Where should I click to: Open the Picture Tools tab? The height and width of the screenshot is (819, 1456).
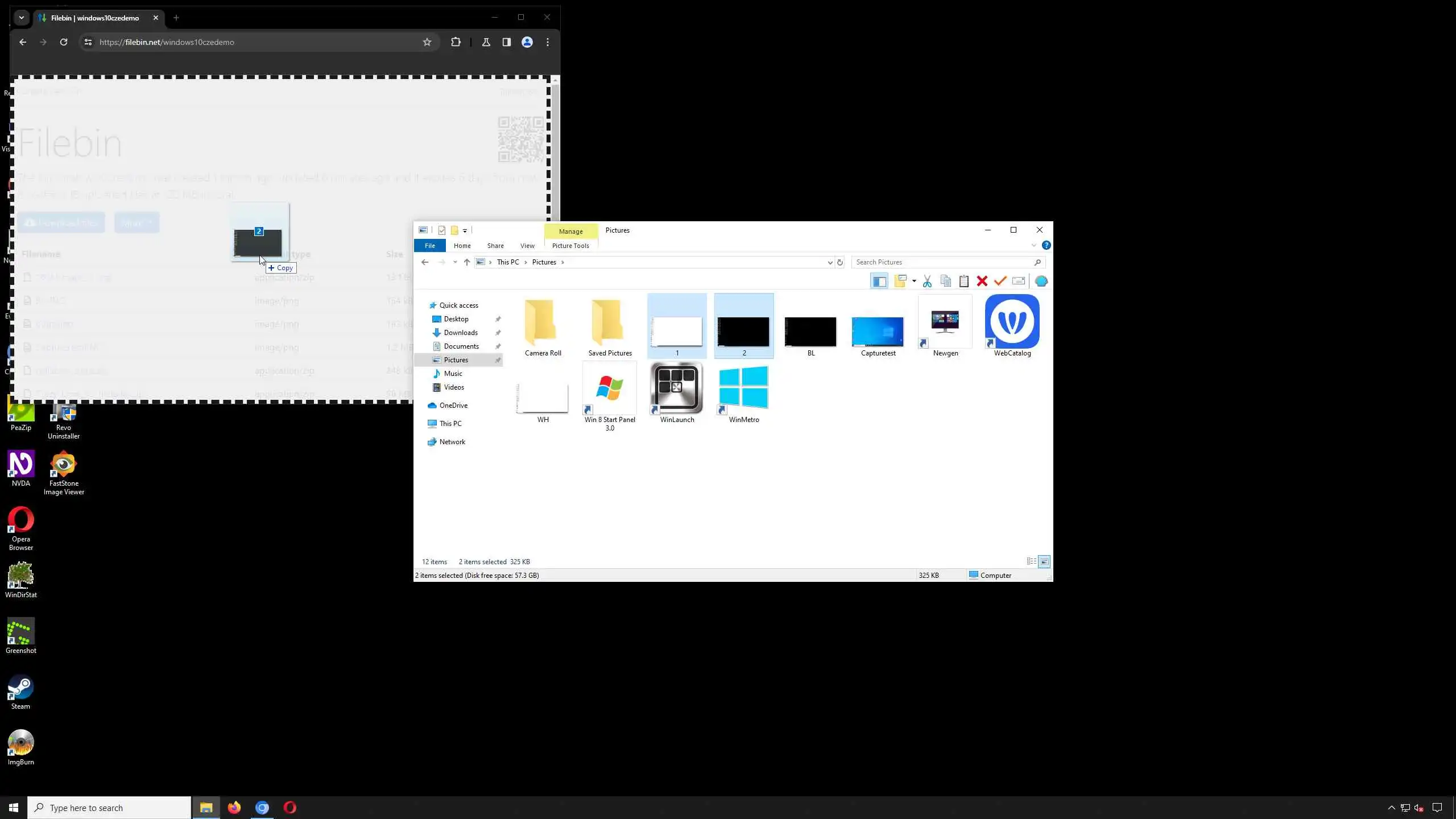pos(570,246)
